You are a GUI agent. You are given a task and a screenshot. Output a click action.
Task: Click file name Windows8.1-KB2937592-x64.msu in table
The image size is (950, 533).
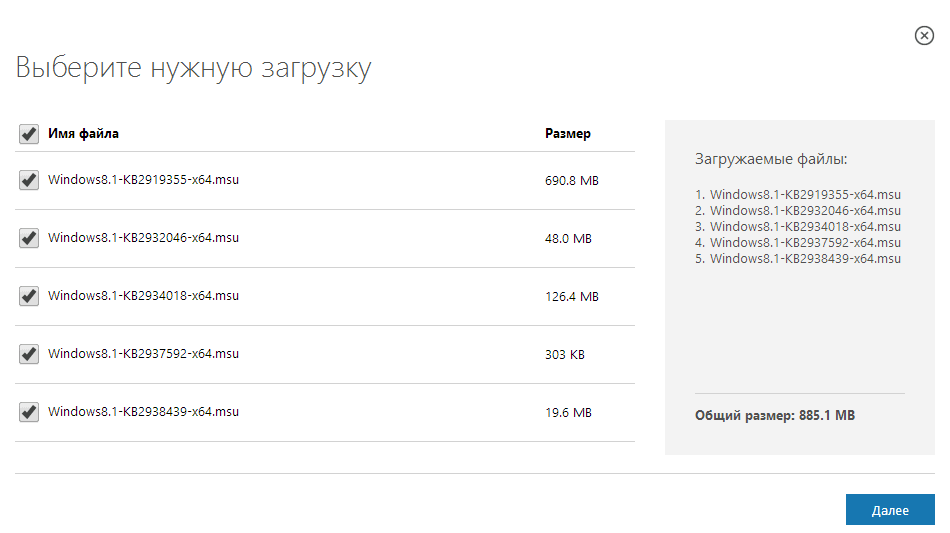click(144, 354)
